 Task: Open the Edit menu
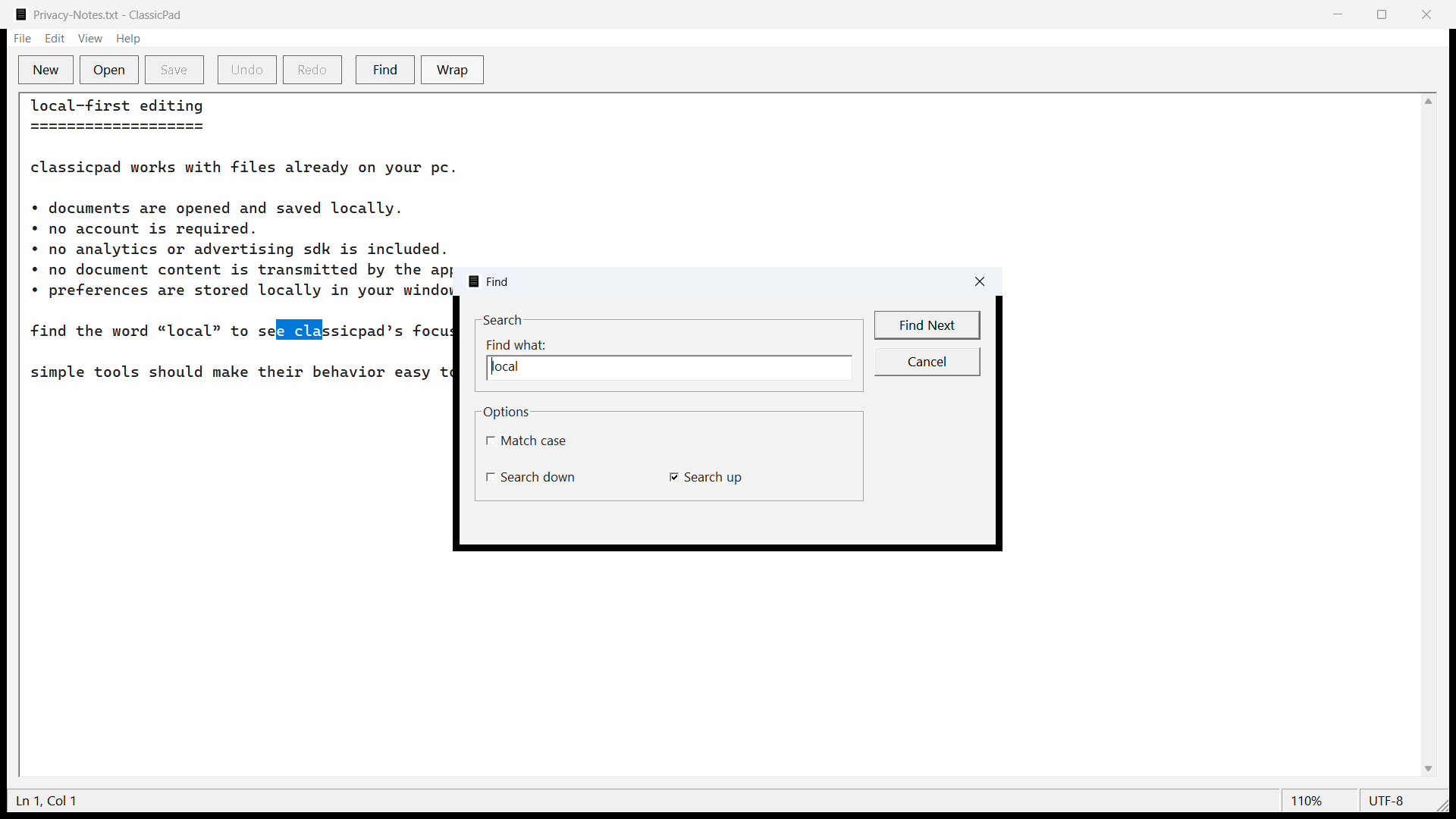click(x=55, y=38)
